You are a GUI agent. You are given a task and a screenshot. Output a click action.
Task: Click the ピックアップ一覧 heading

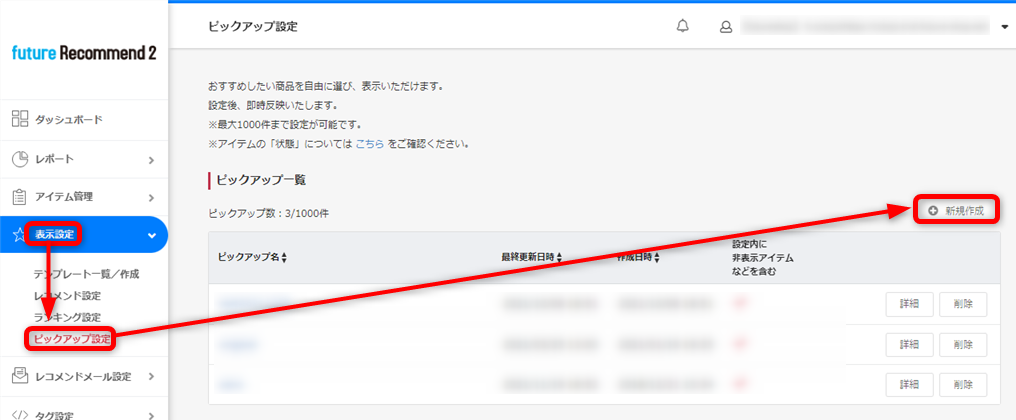pyautogui.click(x=260, y=180)
